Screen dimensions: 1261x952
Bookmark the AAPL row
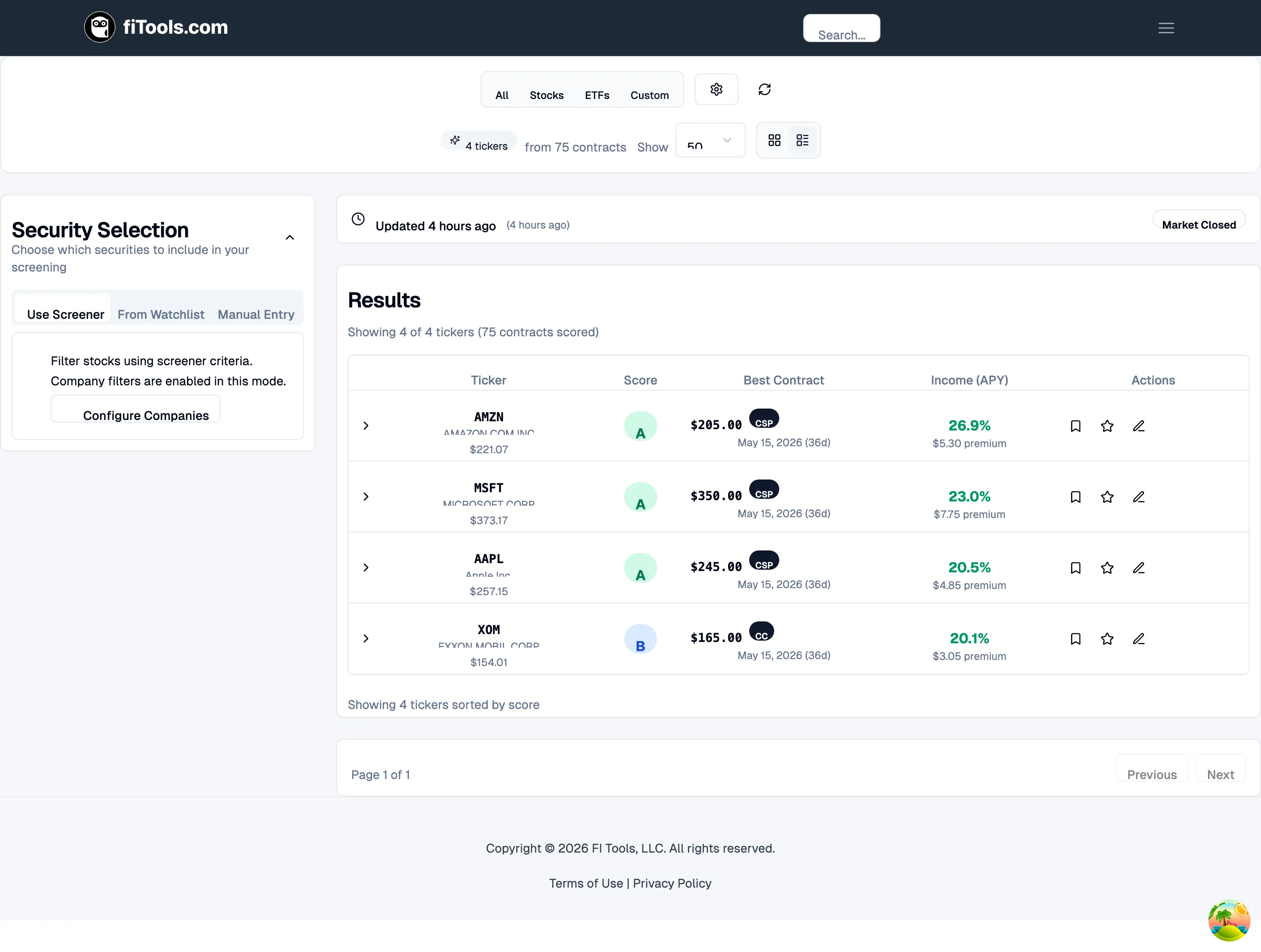(x=1075, y=568)
